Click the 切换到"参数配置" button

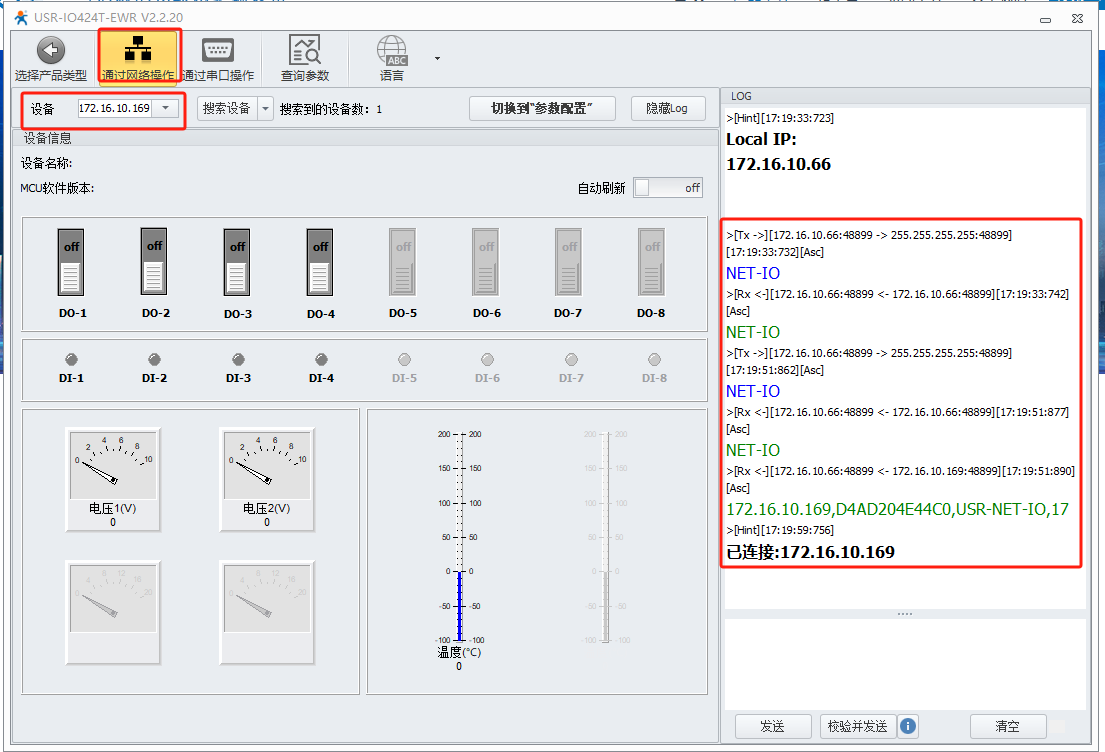click(x=542, y=108)
